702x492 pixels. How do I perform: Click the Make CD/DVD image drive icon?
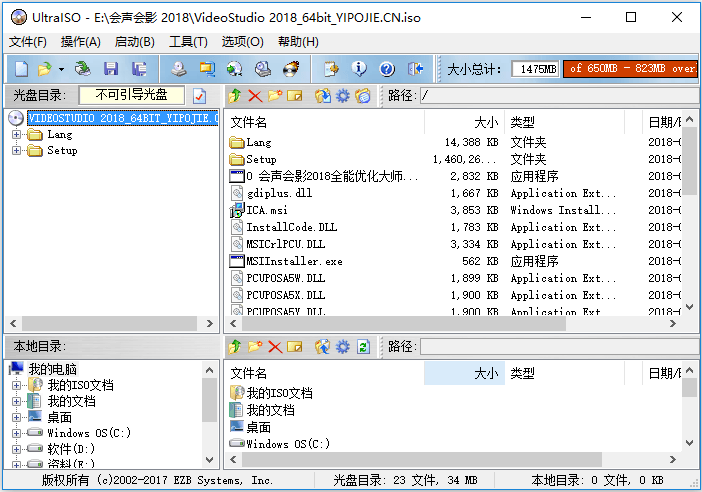[179, 69]
